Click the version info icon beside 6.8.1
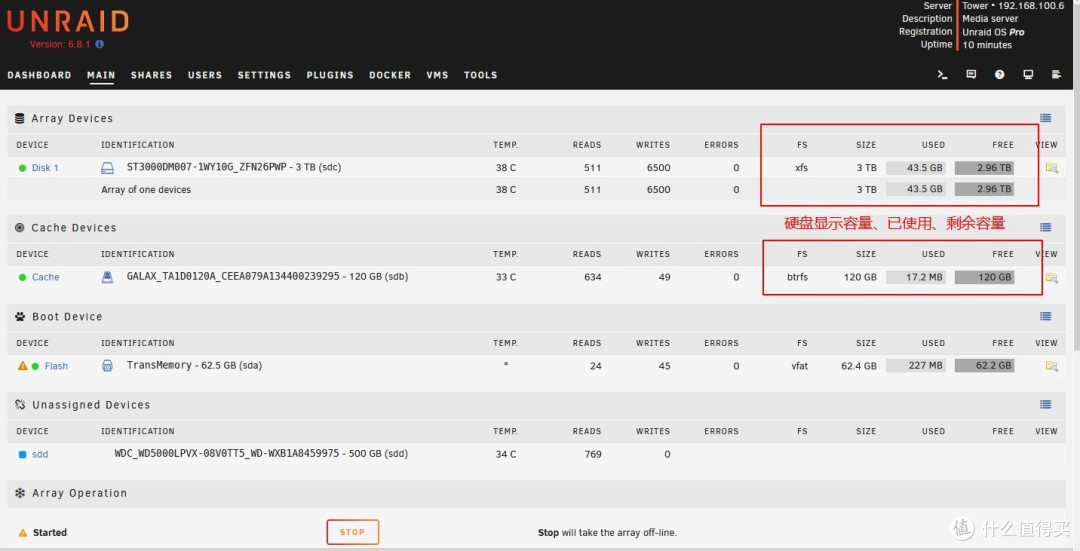1080x551 pixels. click(99, 45)
